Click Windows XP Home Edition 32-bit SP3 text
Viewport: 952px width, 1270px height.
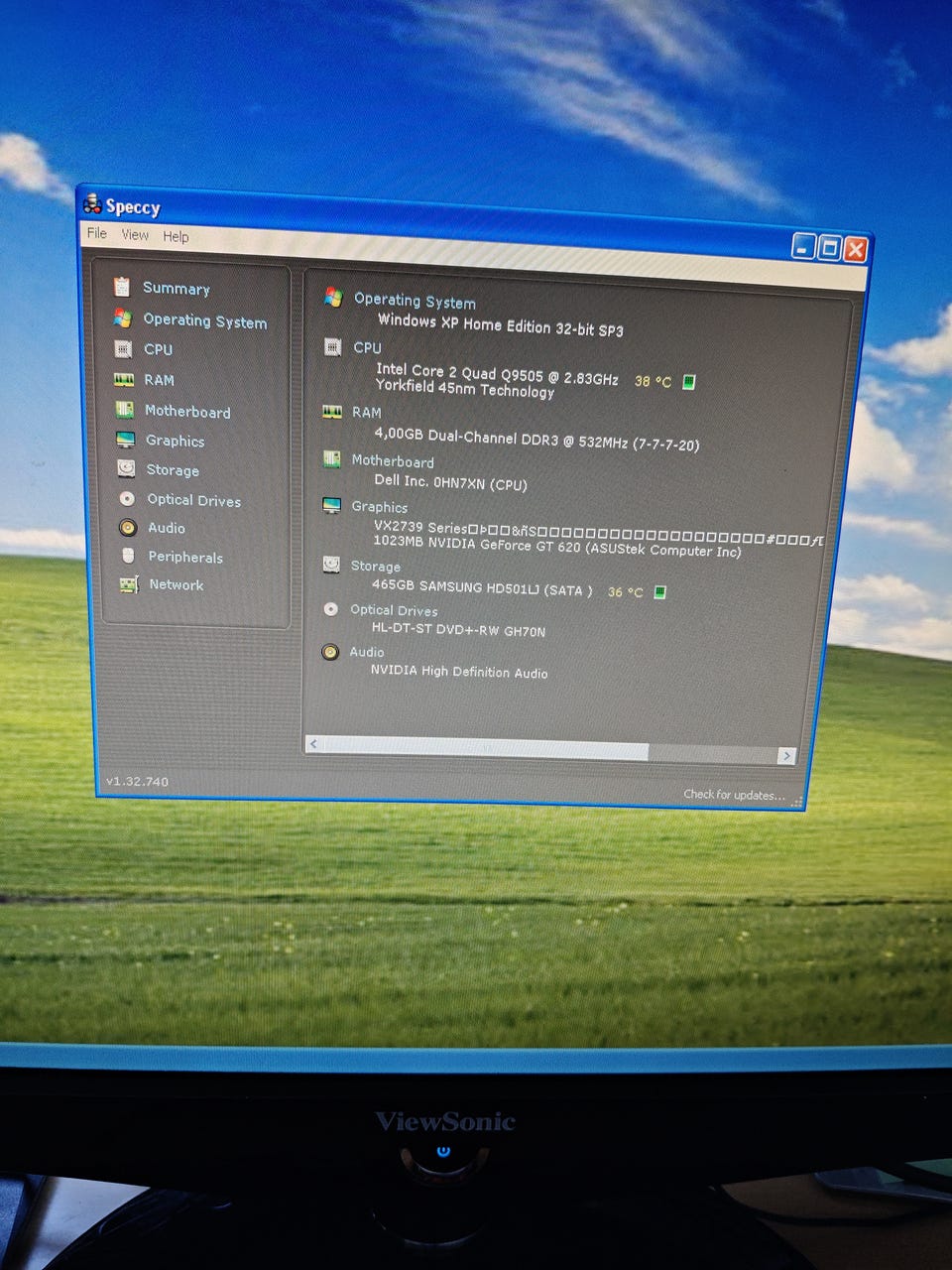[501, 324]
